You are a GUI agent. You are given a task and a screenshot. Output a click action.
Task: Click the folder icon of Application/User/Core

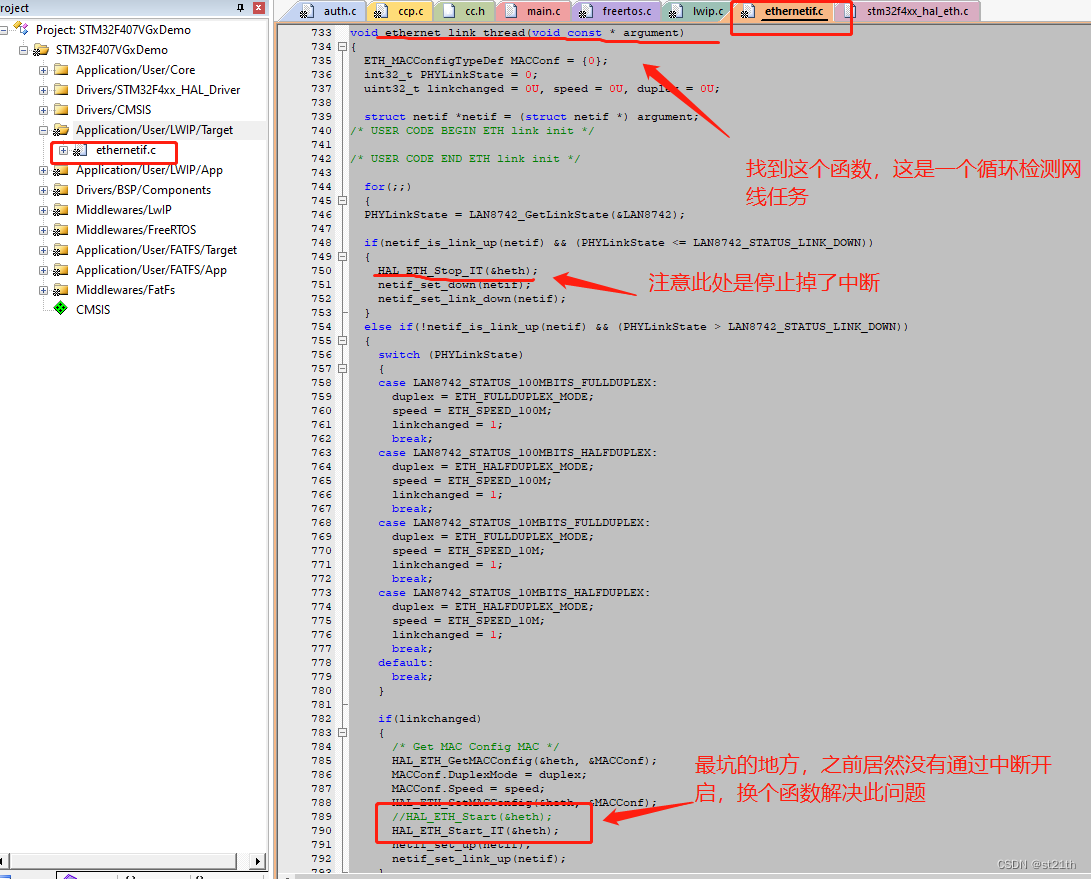[60, 69]
